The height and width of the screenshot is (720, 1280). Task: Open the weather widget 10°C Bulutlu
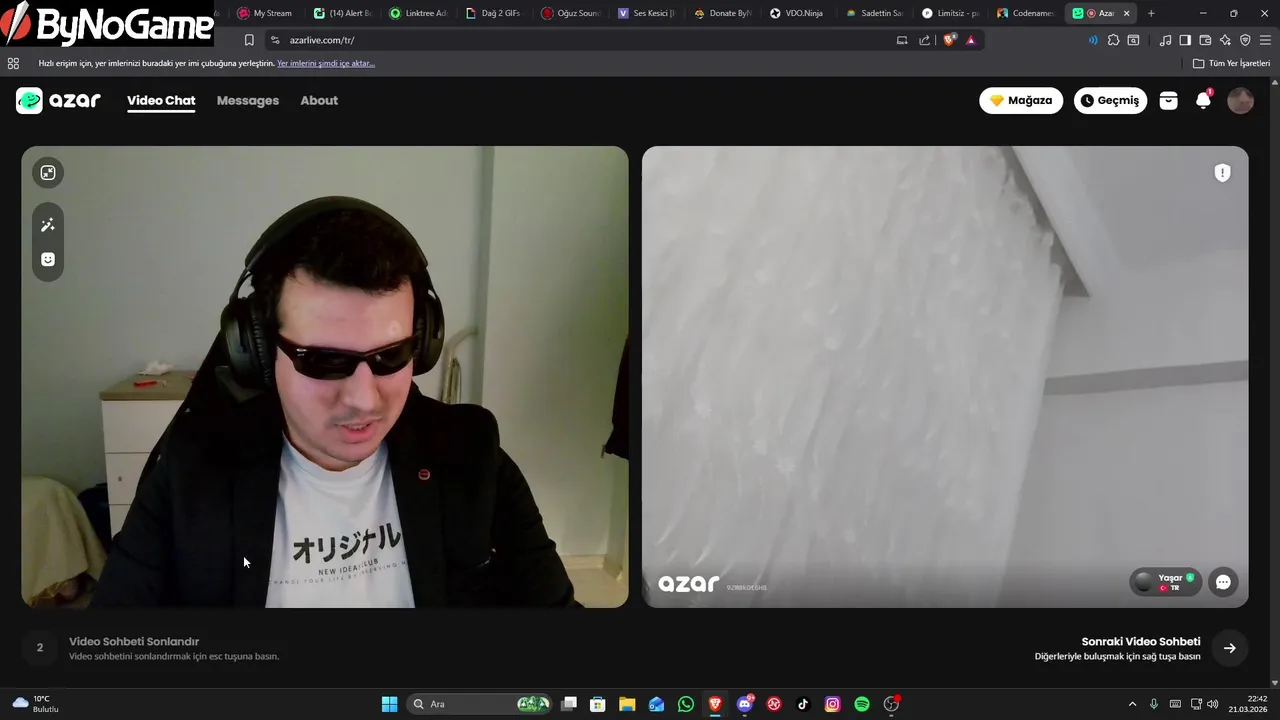[36, 704]
